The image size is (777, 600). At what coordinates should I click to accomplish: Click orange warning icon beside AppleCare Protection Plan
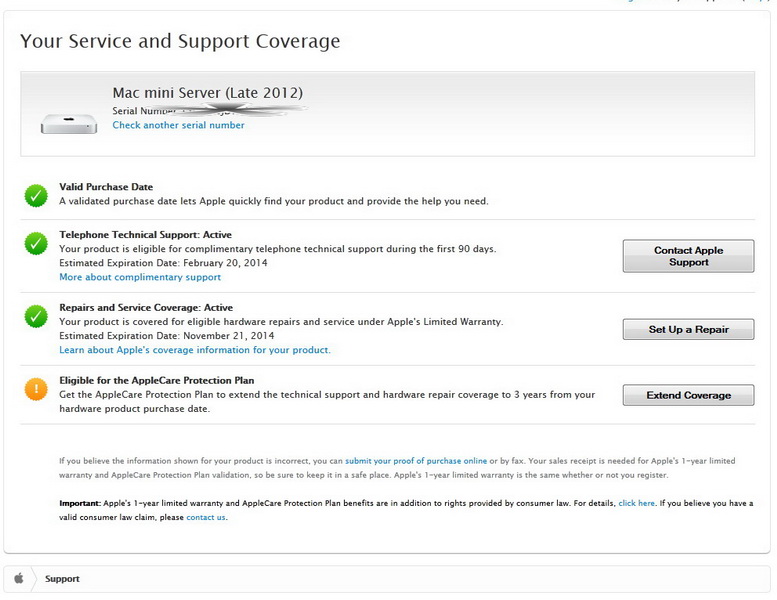pos(36,389)
